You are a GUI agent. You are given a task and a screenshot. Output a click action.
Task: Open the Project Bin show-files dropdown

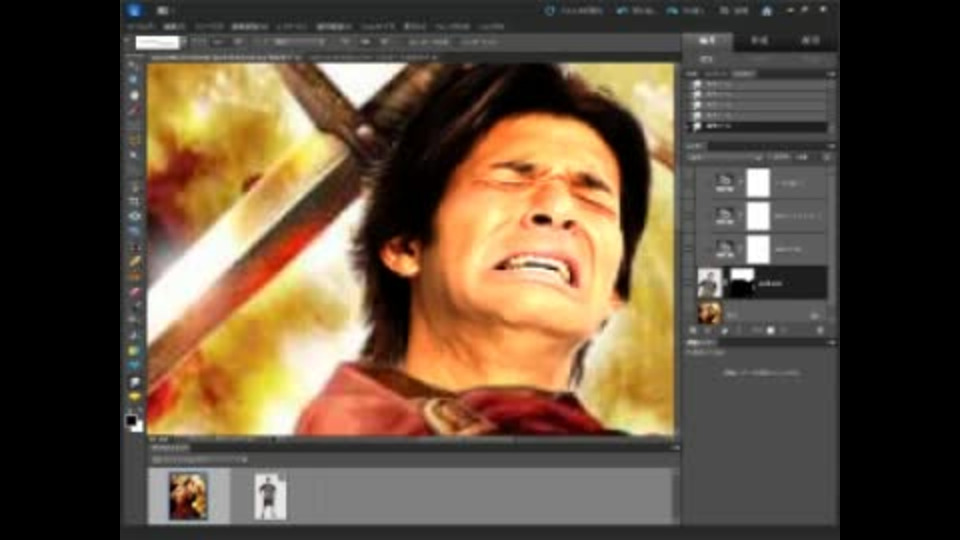click(200, 459)
